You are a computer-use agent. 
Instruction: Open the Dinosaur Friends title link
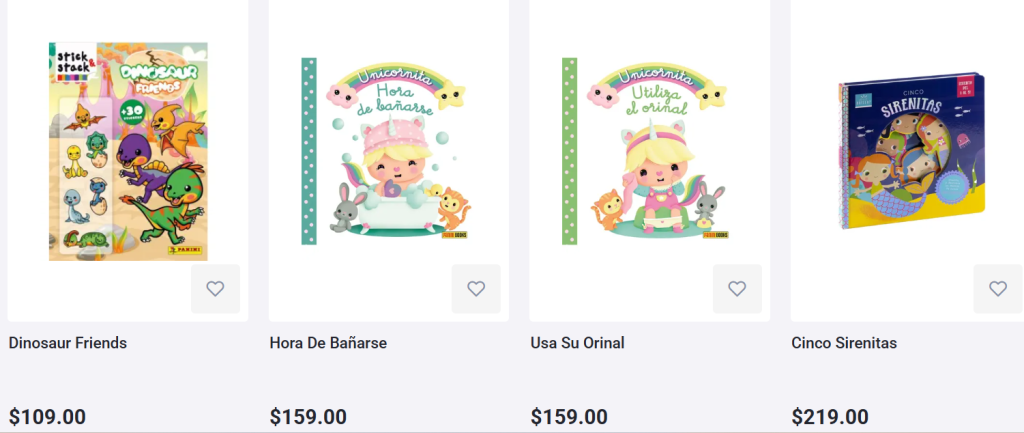pos(68,343)
